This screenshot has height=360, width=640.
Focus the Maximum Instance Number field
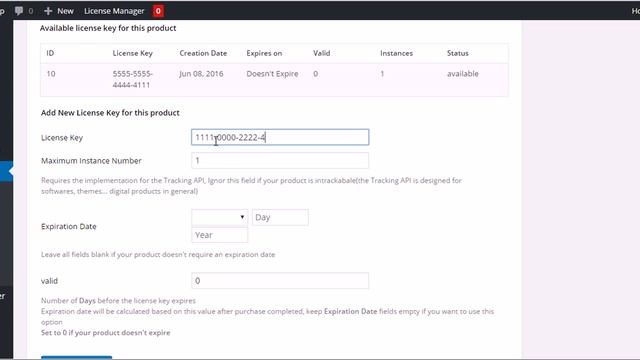[280, 160]
